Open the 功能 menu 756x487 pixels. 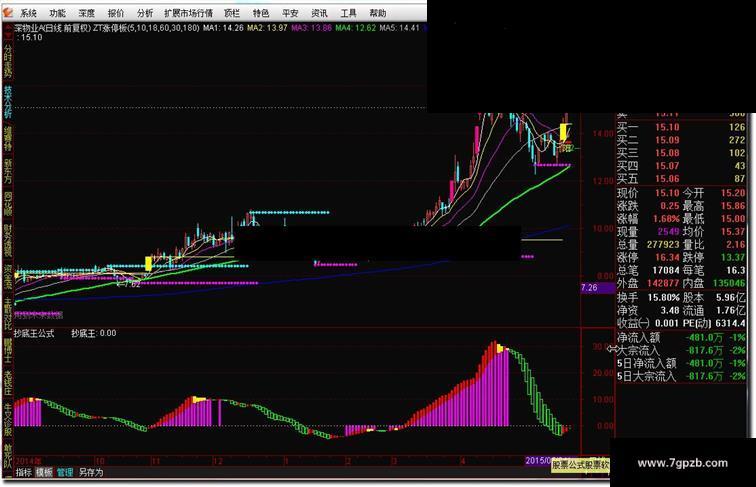tap(57, 13)
